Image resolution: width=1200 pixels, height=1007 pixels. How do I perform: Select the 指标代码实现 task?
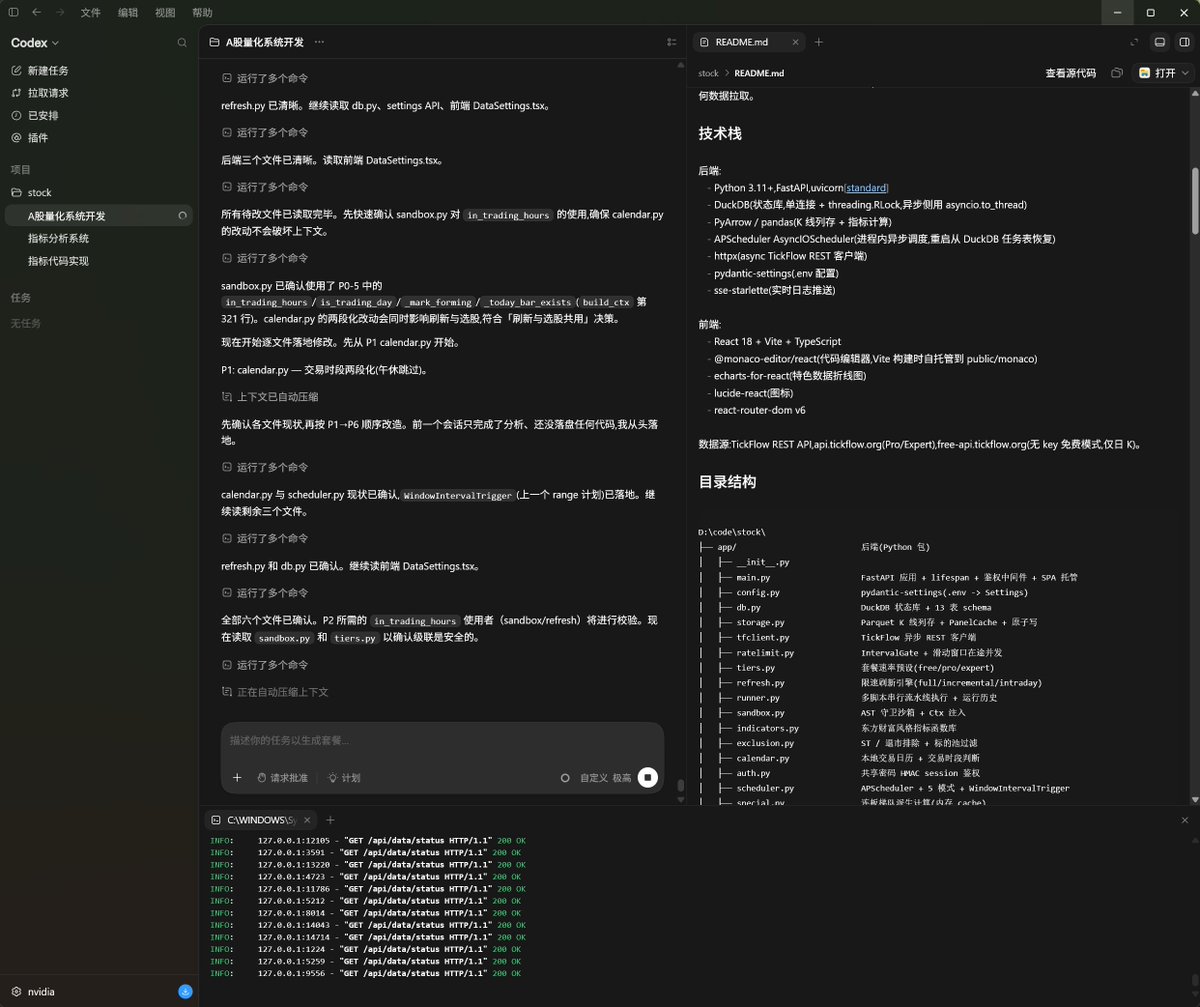[99, 261]
